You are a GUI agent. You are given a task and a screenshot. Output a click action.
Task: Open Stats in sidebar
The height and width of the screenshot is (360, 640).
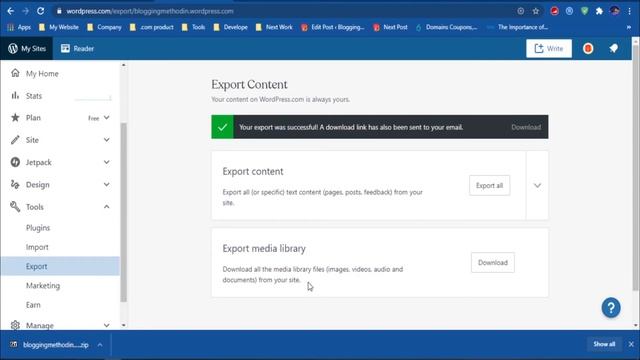[60, 96]
